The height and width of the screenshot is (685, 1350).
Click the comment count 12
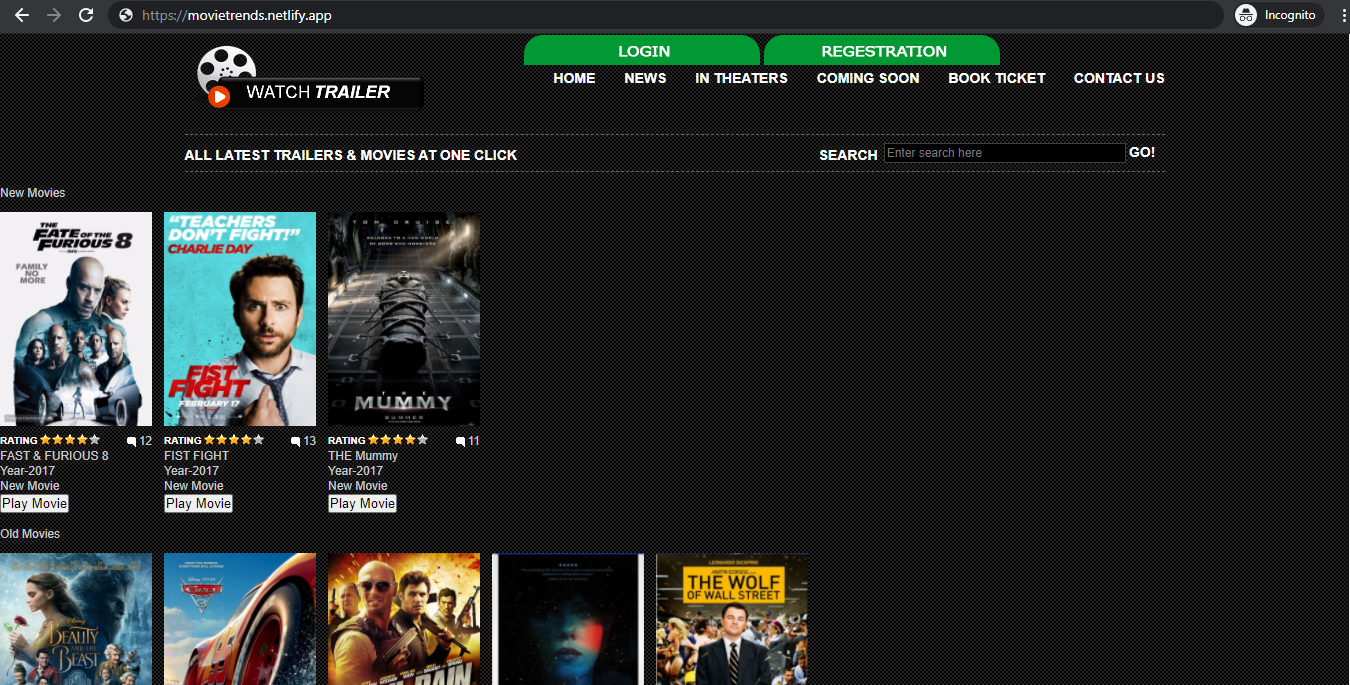point(146,441)
